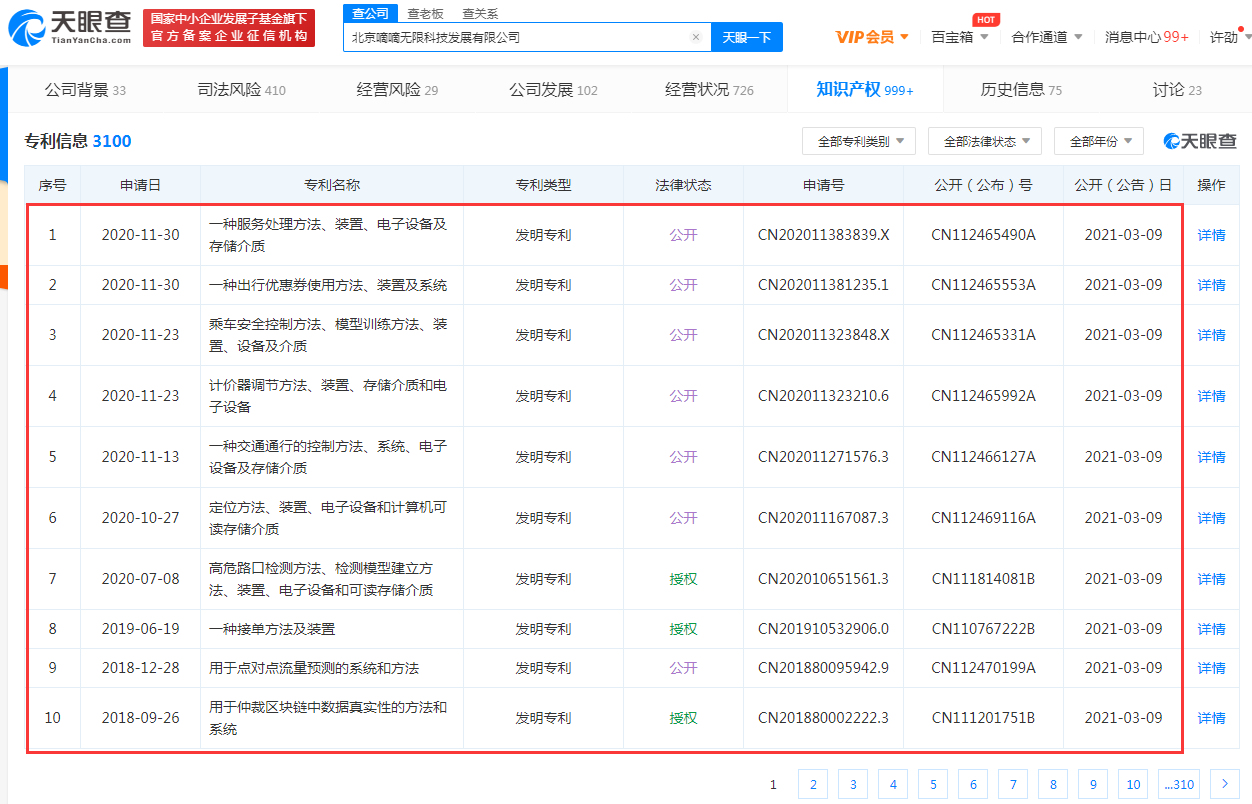This screenshot has height=804, width=1252.
Task: Open 详情 for patent CN111201751B
Action: [1211, 718]
